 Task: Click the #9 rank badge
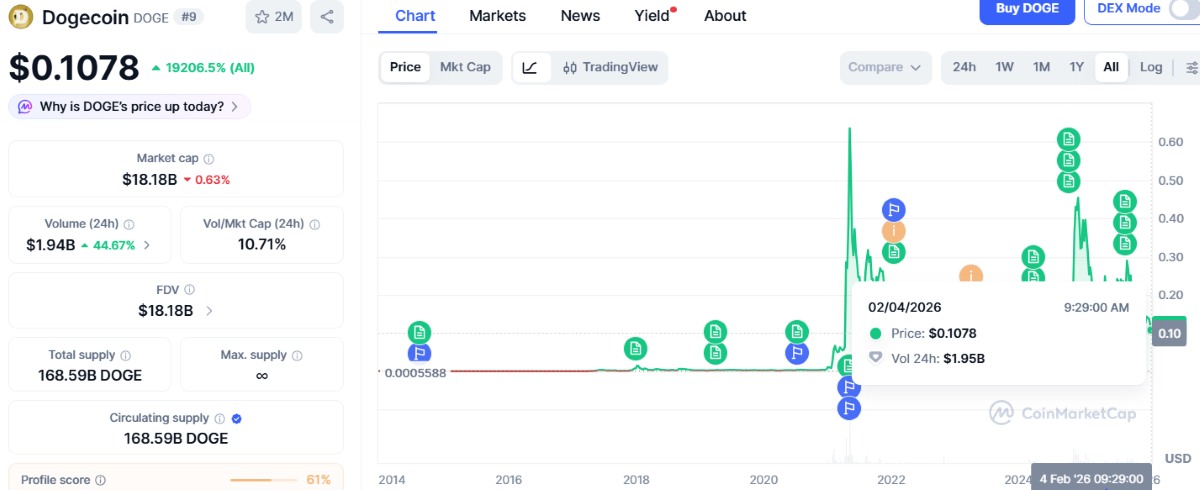[x=187, y=17]
